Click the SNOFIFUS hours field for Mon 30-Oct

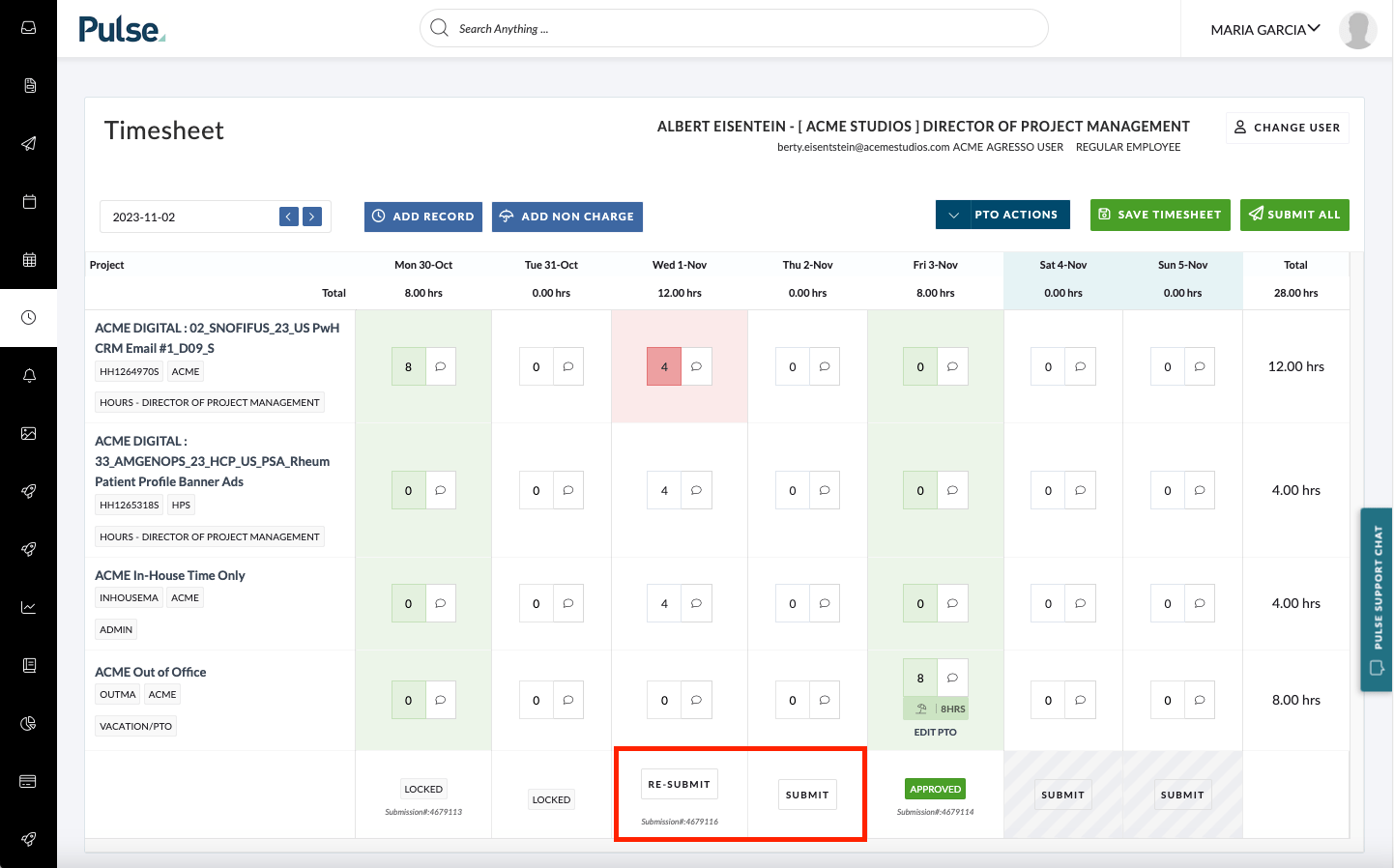coord(408,366)
